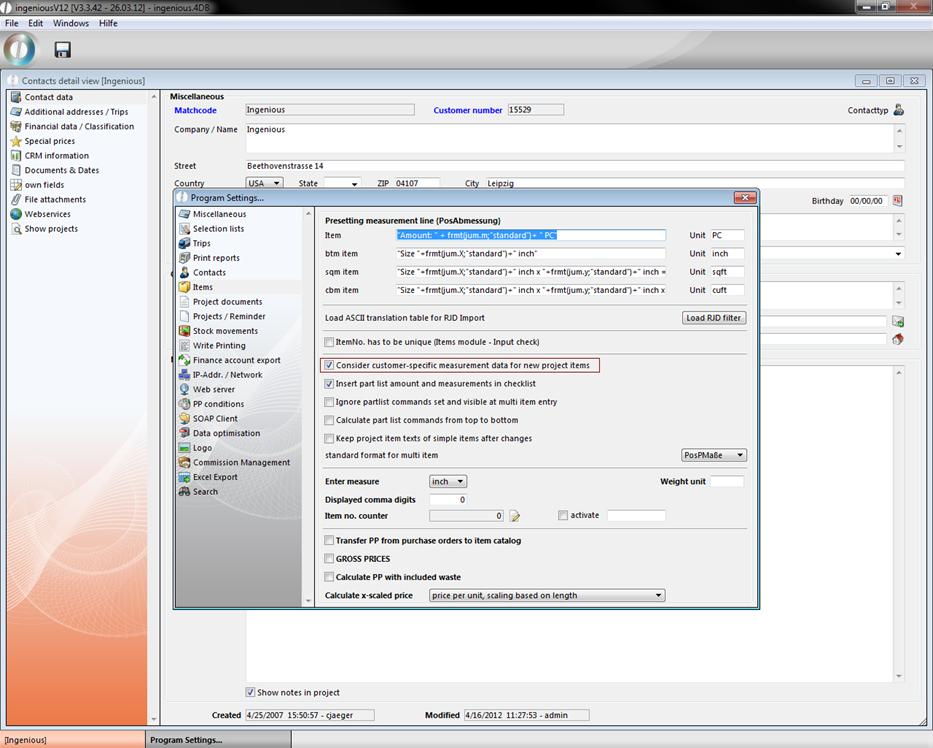Select Special prices in the contact sidebar
Image resolution: width=933 pixels, height=748 pixels.
click(49, 141)
